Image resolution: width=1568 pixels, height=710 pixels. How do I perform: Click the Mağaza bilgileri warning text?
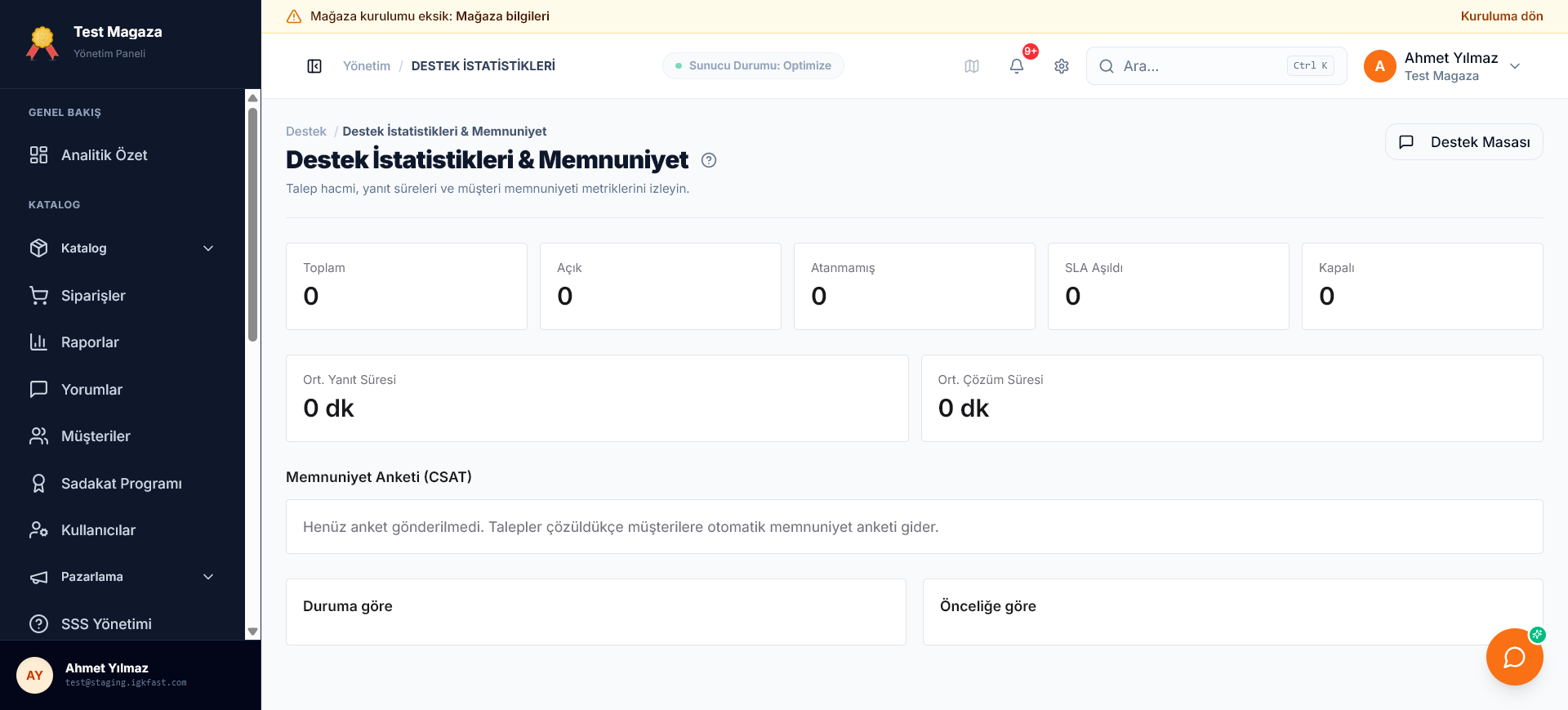(x=502, y=16)
